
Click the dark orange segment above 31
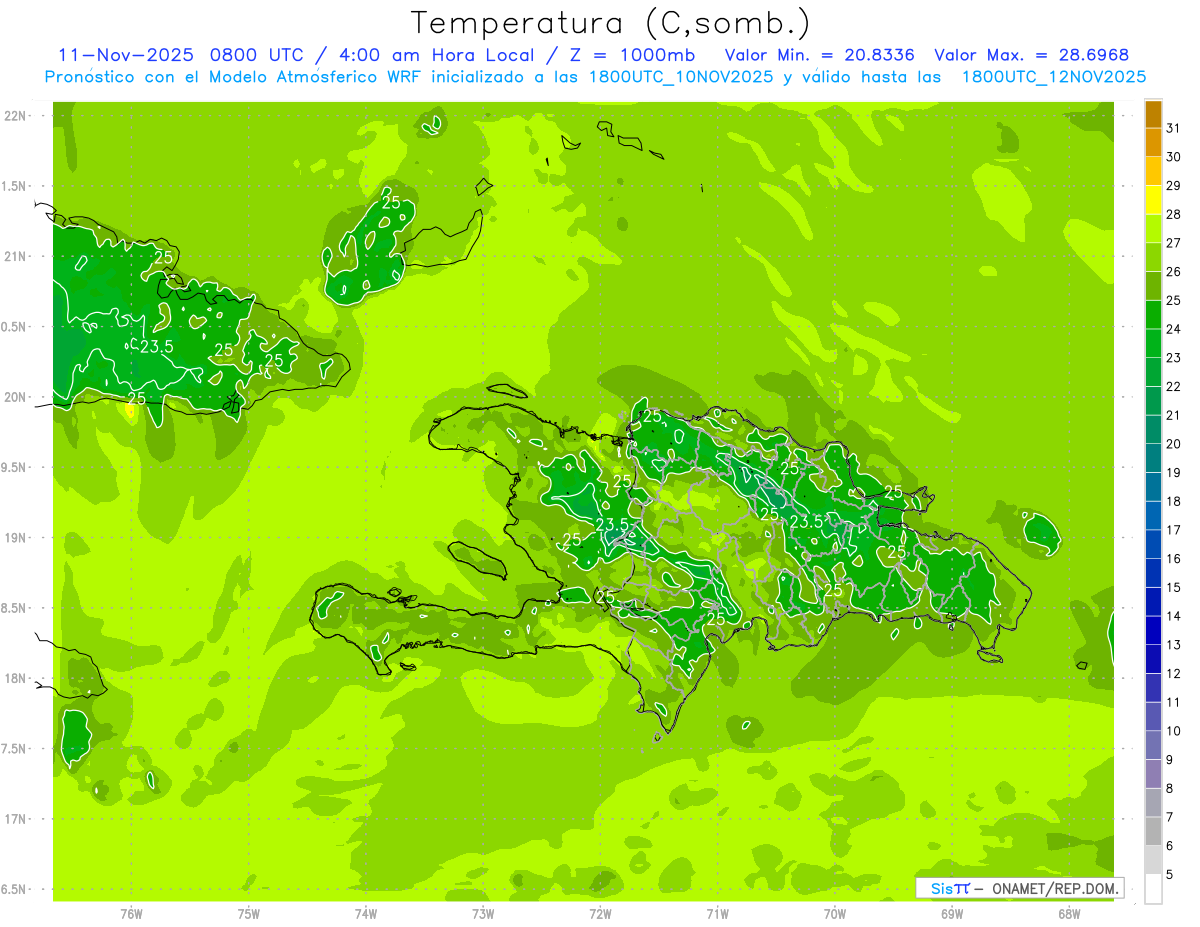[1153, 115]
